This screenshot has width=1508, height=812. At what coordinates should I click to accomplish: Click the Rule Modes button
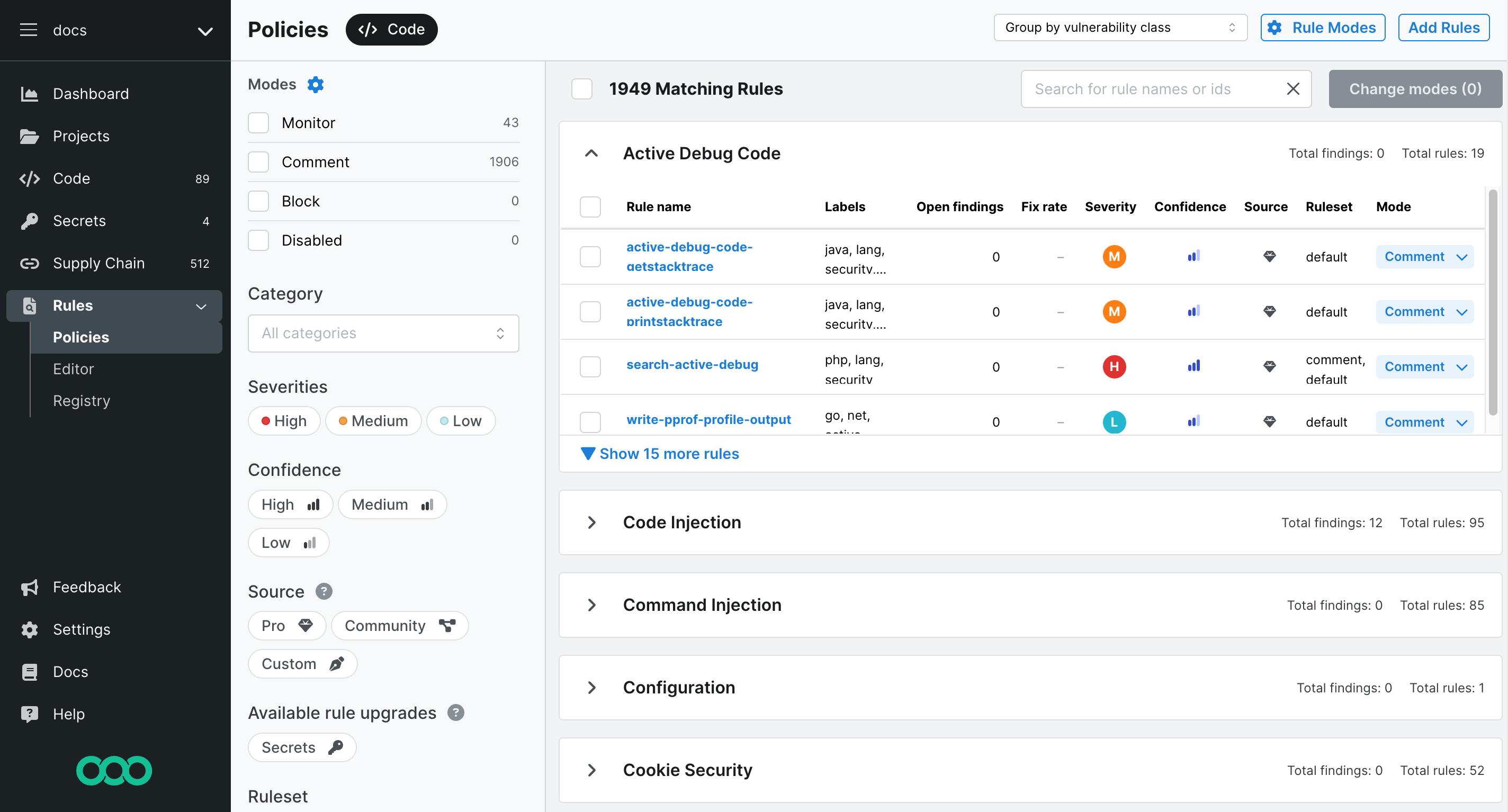click(x=1323, y=28)
